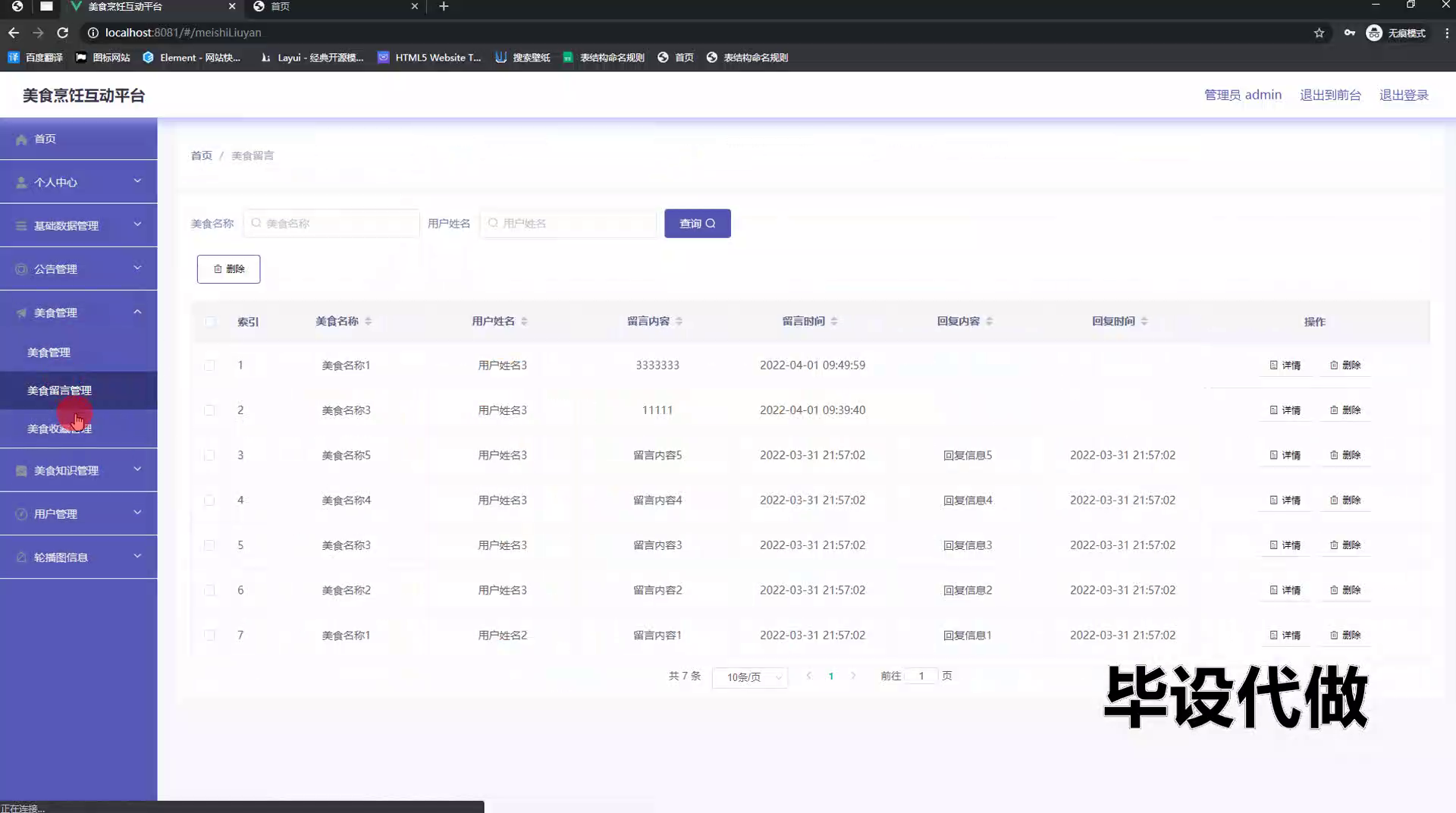Viewport: 1456px width, 813px height.
Task: Click the 用户管理 icon in sidebar
Action: coord(21,513)
